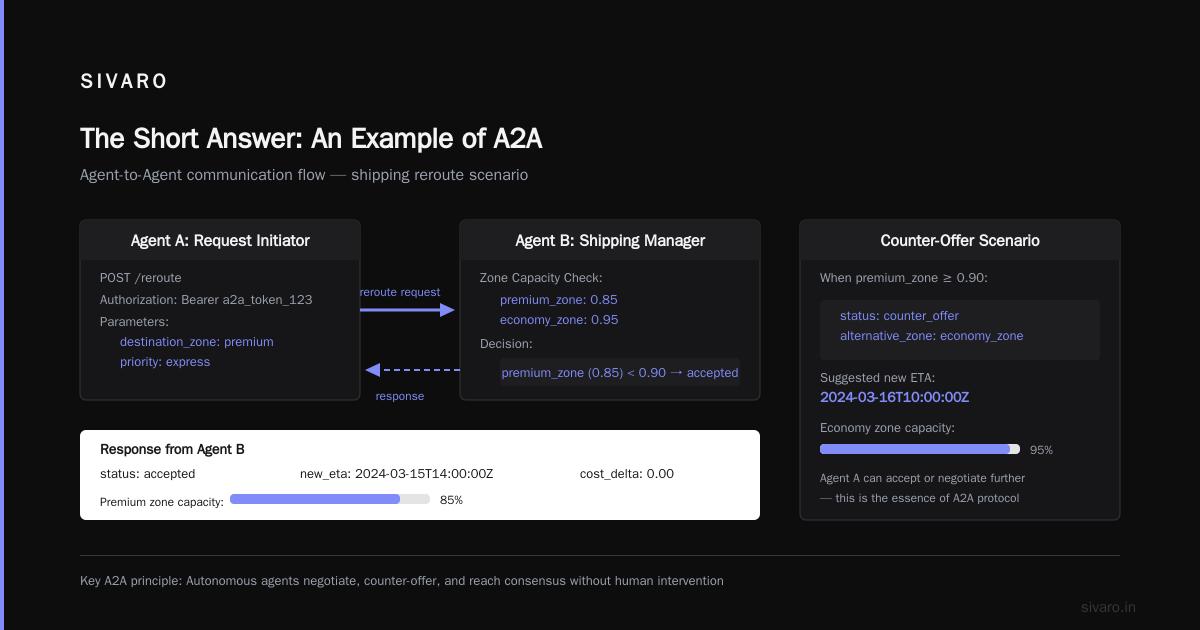Click the SIVARO logo text
The width and height of the screenshot is (1200, 630).
[x=124, y=82]
